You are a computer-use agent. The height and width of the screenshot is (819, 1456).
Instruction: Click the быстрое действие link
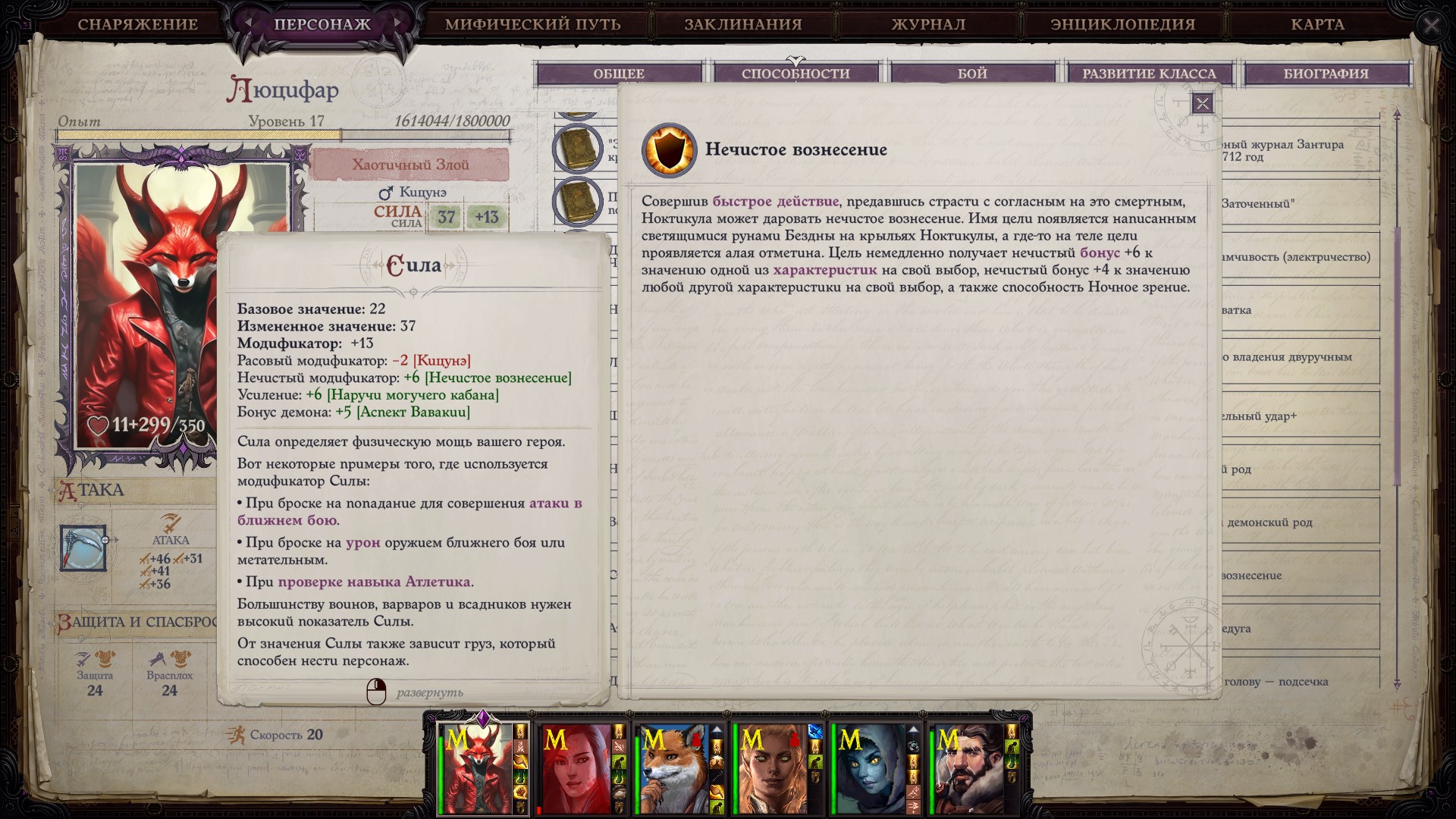coord(775,201)
